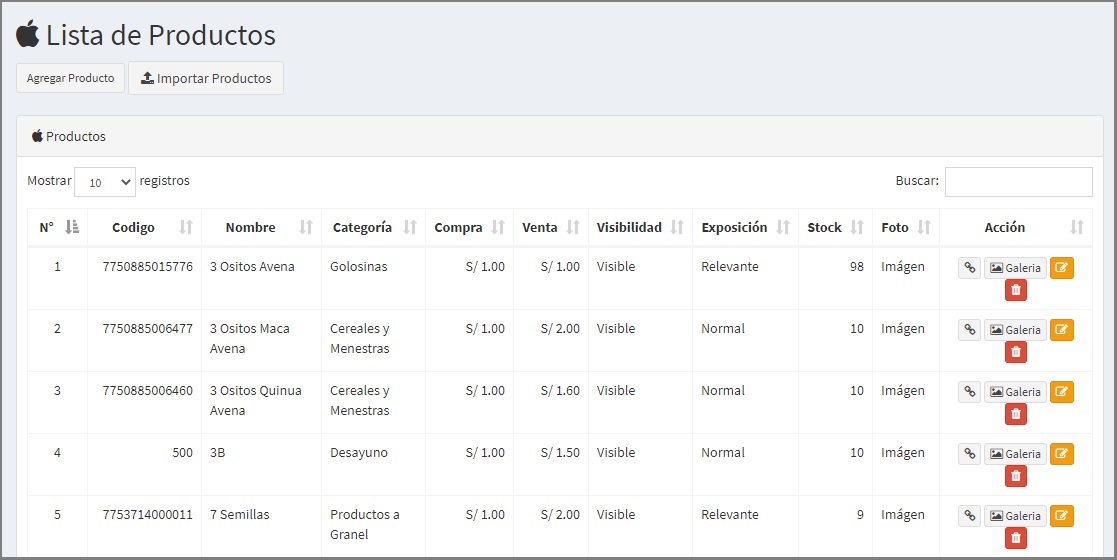Delete the 3 Ositos Avena product
The width and height of the screenshot is (1117, 560).
coord(1016,290)
